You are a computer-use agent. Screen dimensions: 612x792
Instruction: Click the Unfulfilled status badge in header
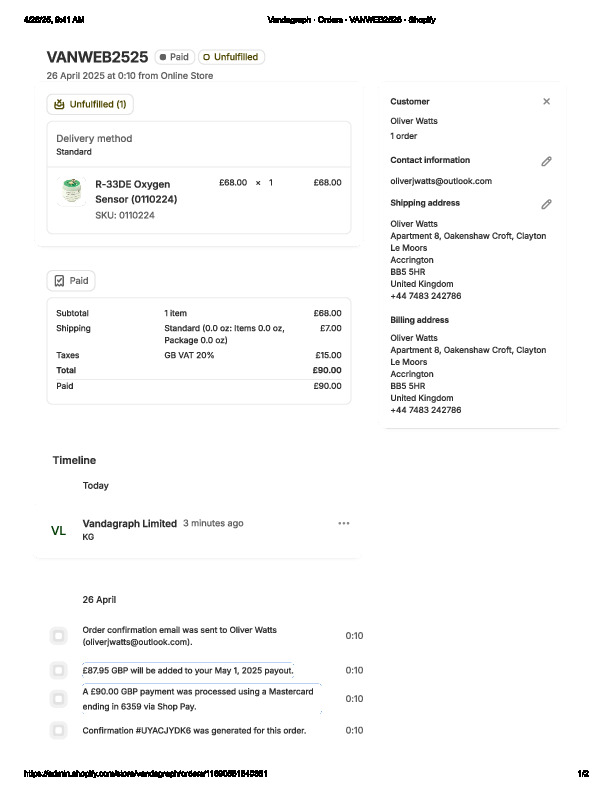click(x=231, y=57)
